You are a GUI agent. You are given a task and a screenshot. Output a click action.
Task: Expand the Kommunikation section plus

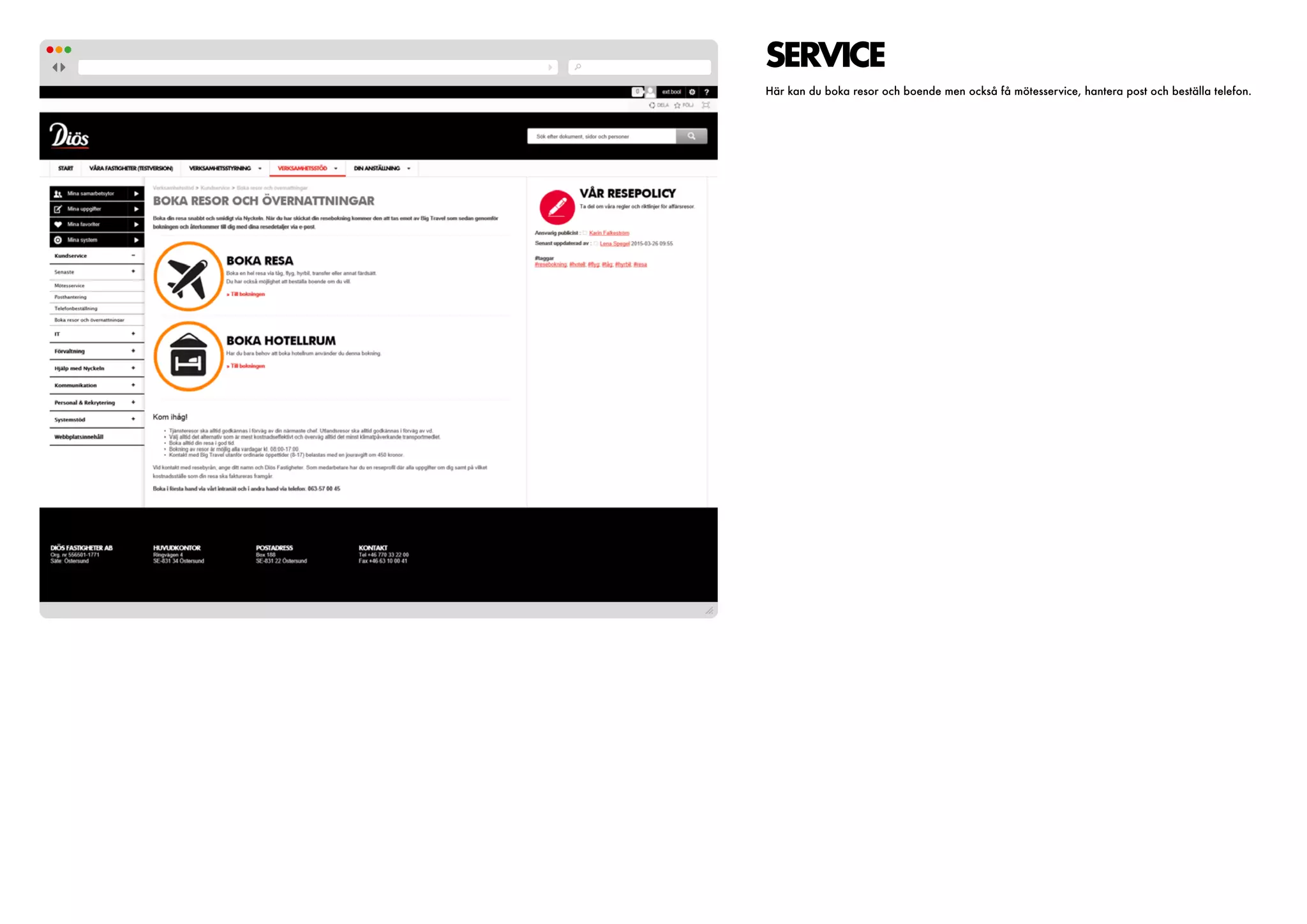[133, 385]
